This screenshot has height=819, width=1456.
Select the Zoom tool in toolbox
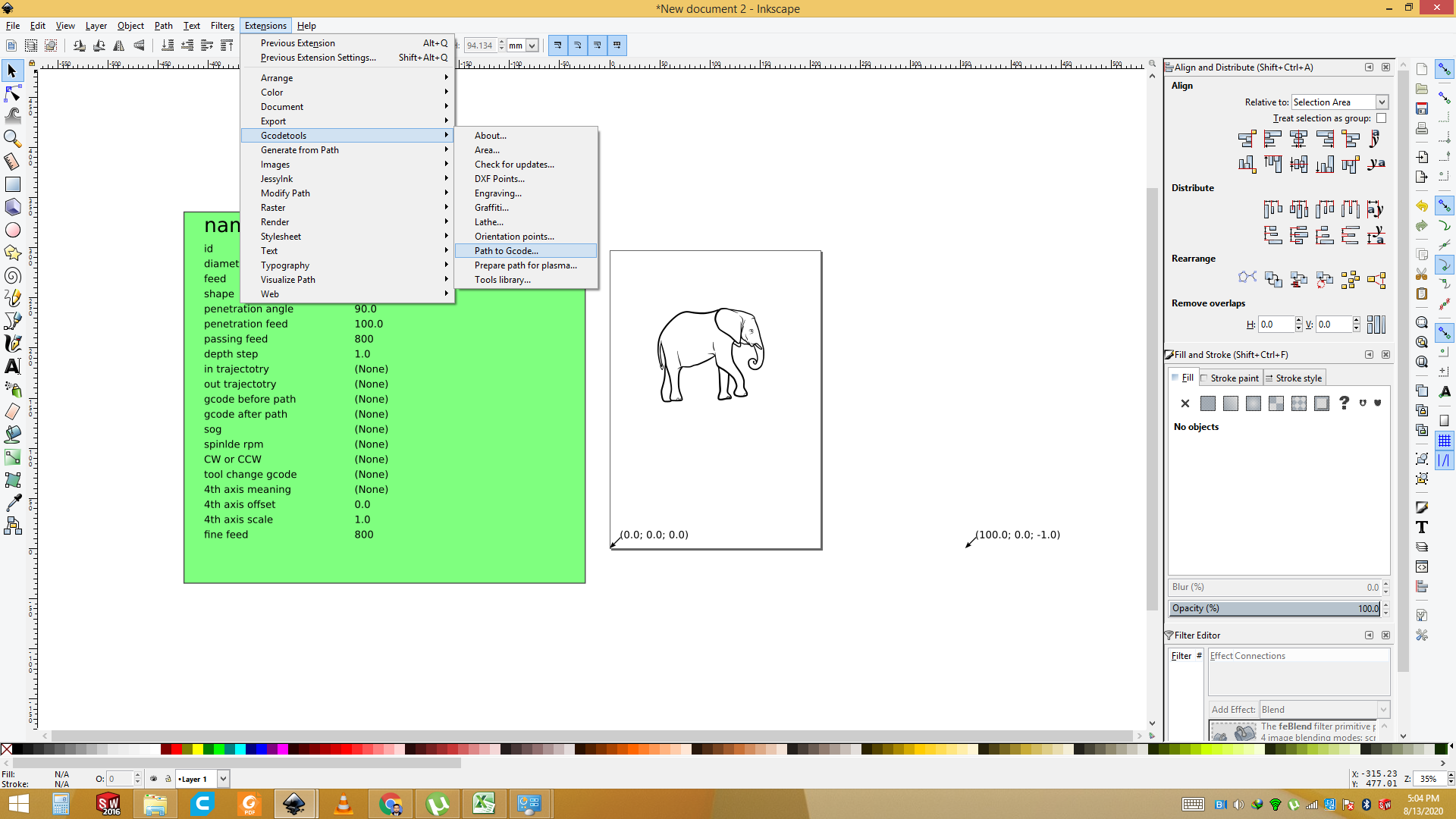tap(13, 139)
